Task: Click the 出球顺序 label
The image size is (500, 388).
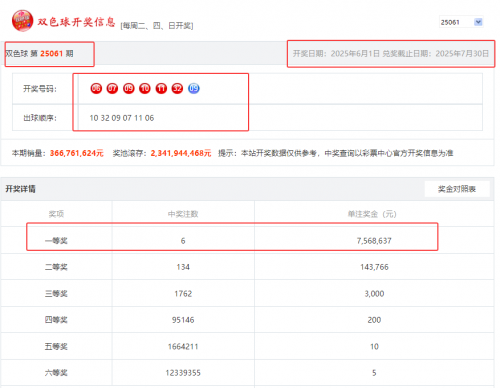Action: tap(40, 118)
